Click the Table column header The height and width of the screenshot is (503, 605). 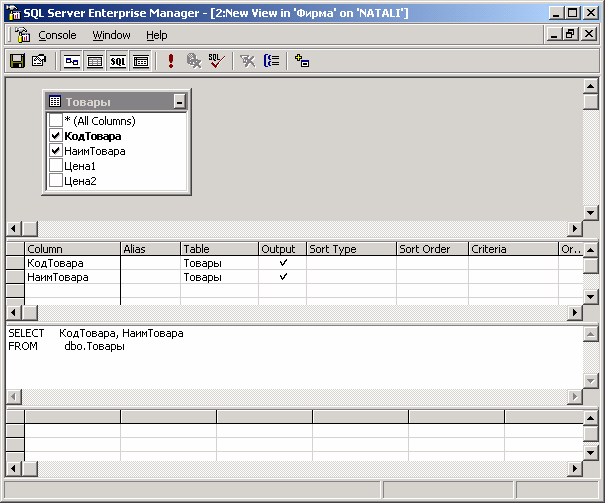click(220, 249)
